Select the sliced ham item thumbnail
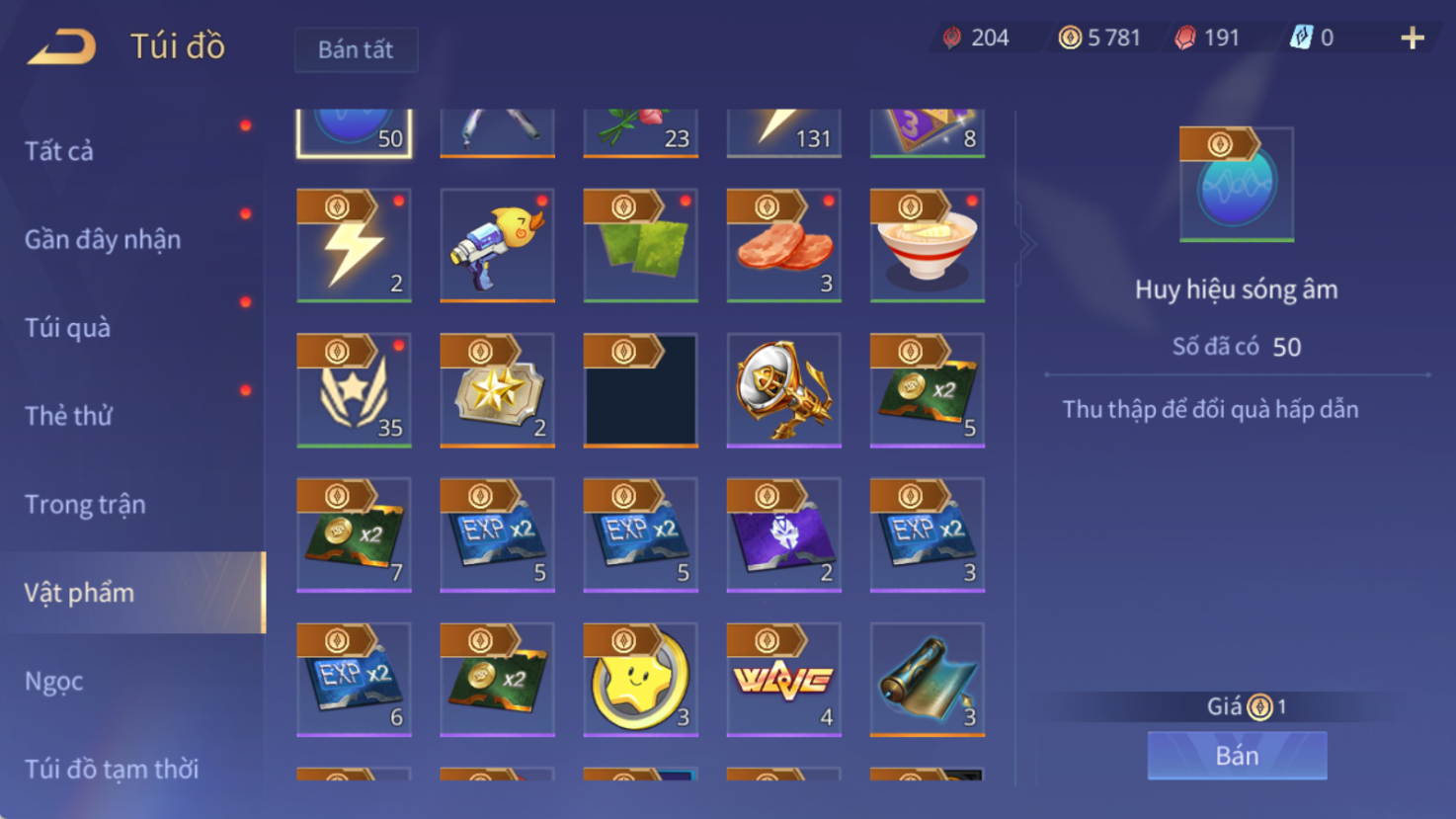The width and height of the screenshot is (1456, 819). (x=783, y=245)
